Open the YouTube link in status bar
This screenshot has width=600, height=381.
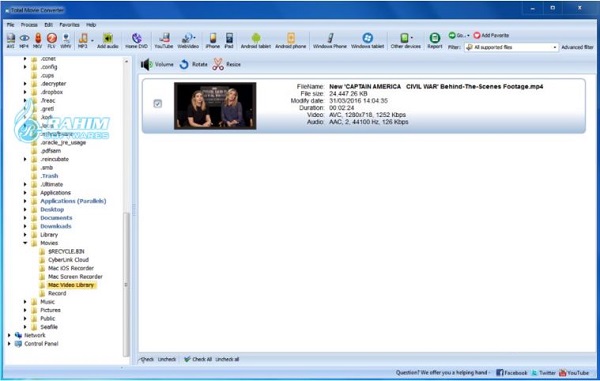tap(574, 373)
